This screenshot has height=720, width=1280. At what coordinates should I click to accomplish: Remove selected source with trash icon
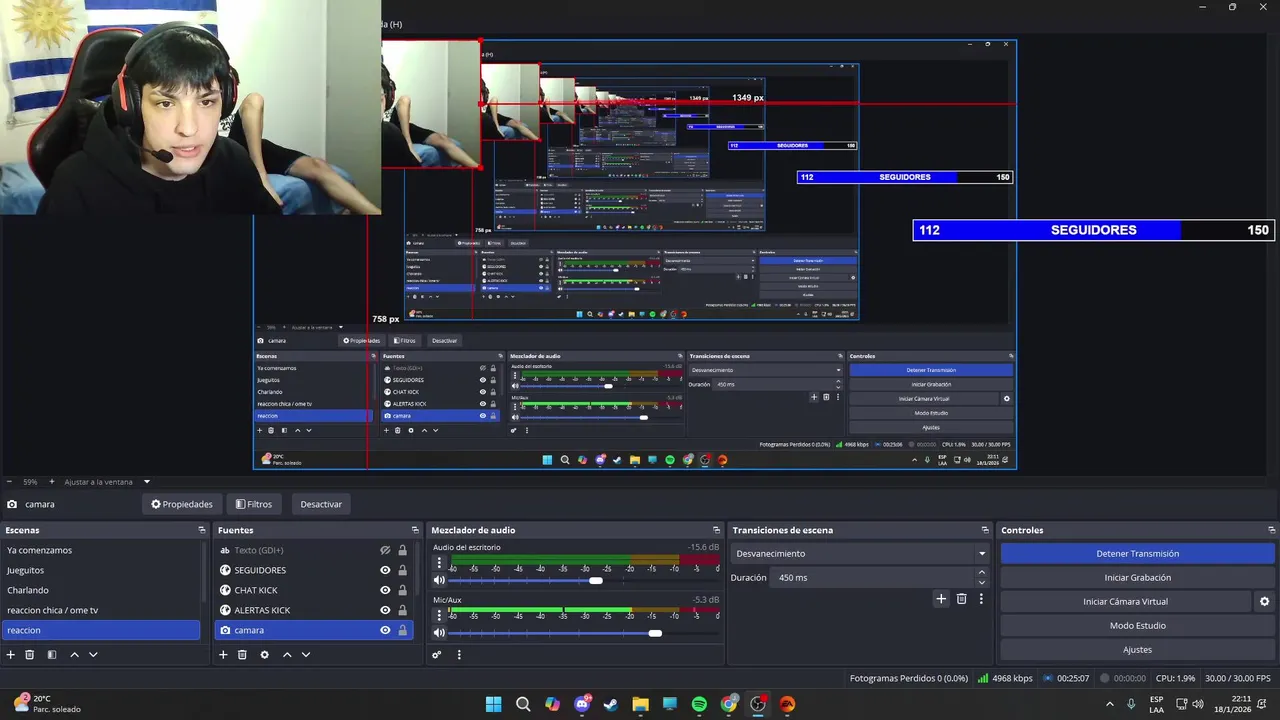(242, 655)
